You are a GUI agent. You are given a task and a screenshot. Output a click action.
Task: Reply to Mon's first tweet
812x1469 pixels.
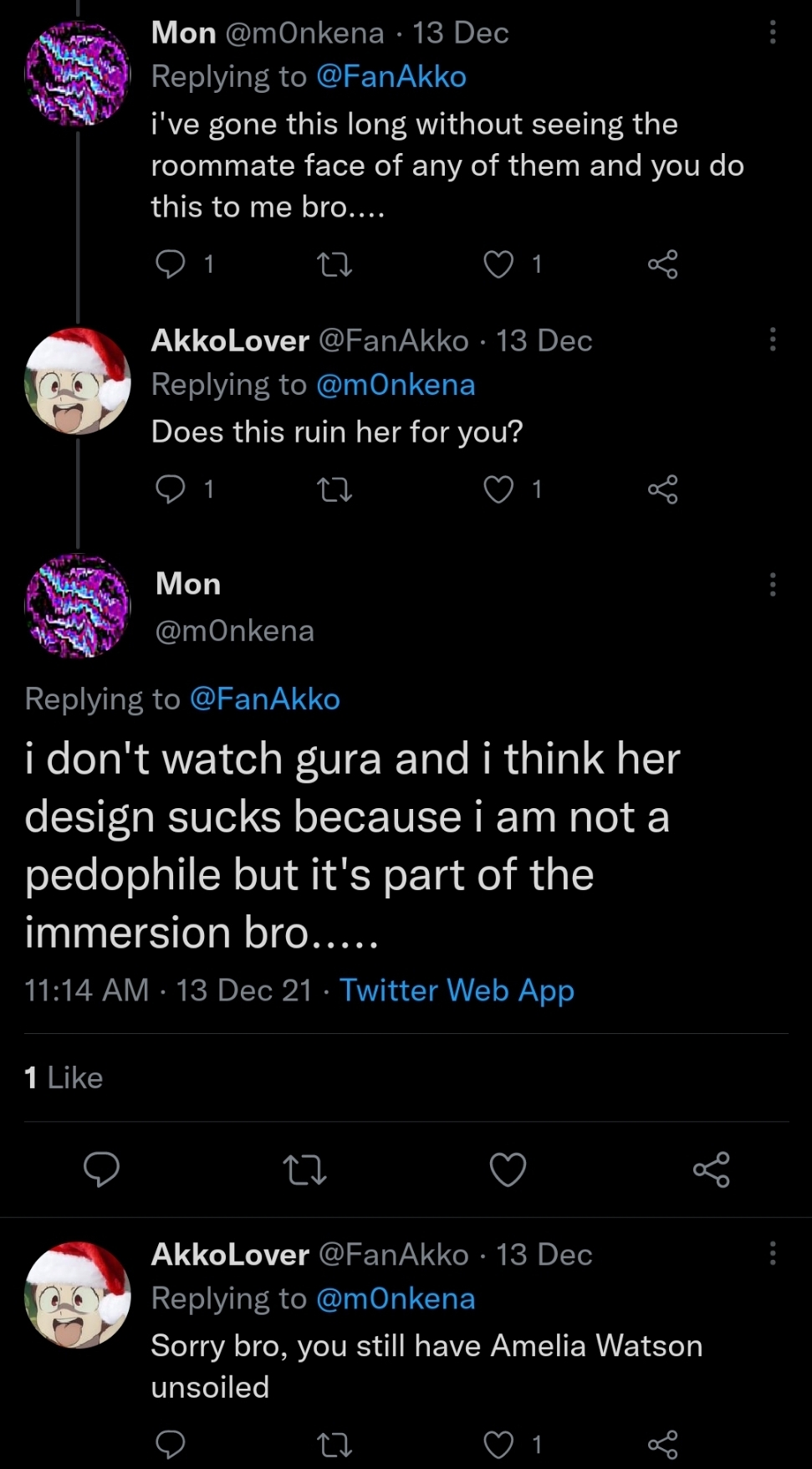[x=171, y=264]
